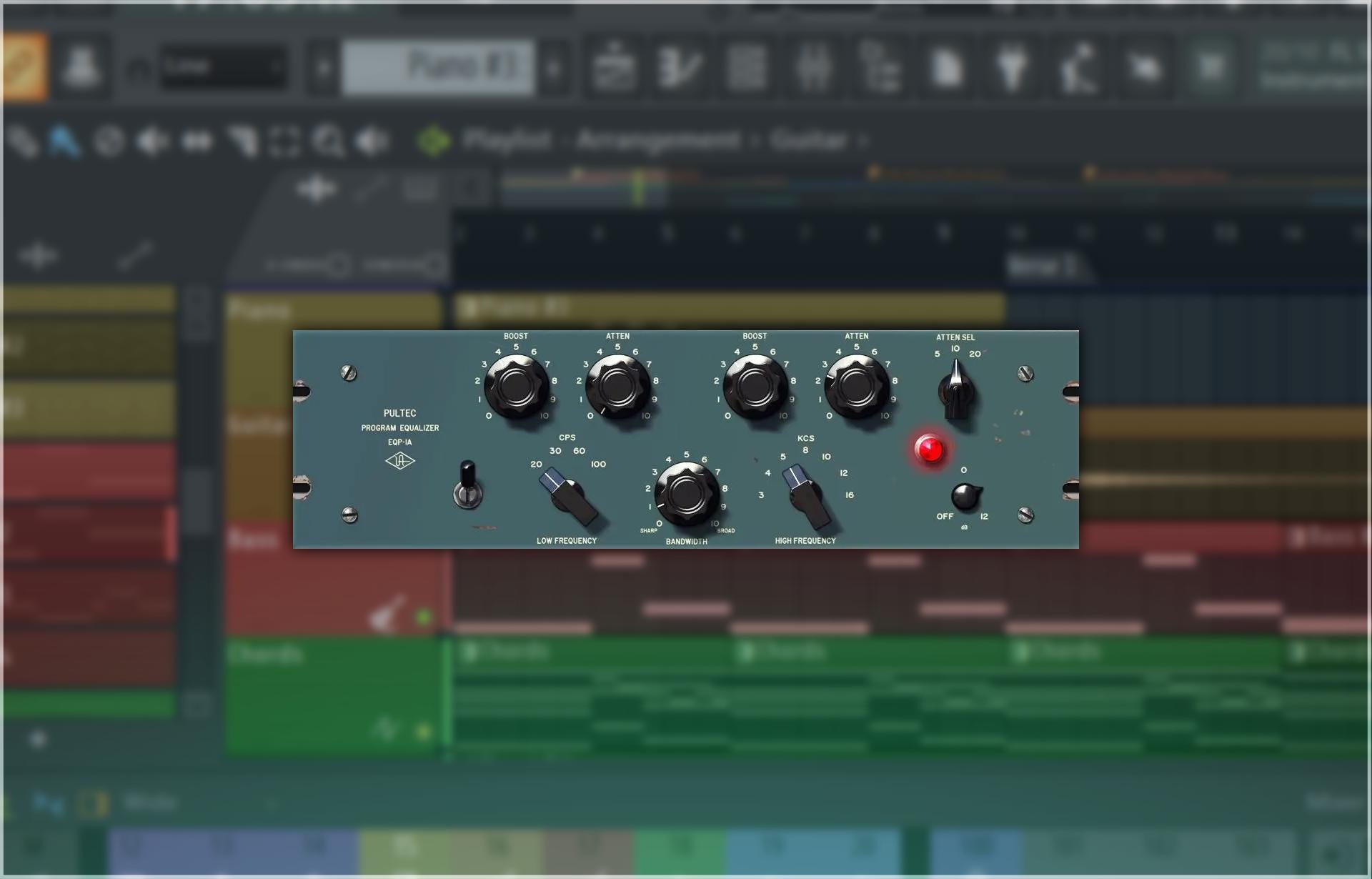Viewport: 1372px width, 879px height.
Task: Adjust the low frequency Atten knob
Action: 617,387
